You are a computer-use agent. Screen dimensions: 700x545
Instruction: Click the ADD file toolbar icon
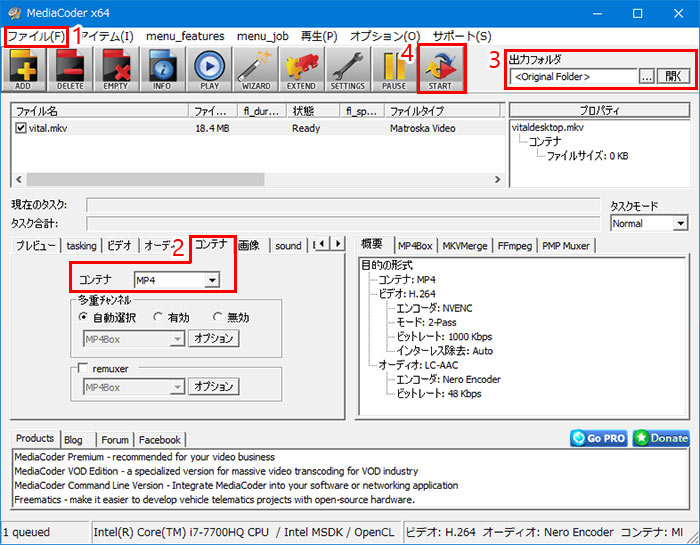coord(24,68)
